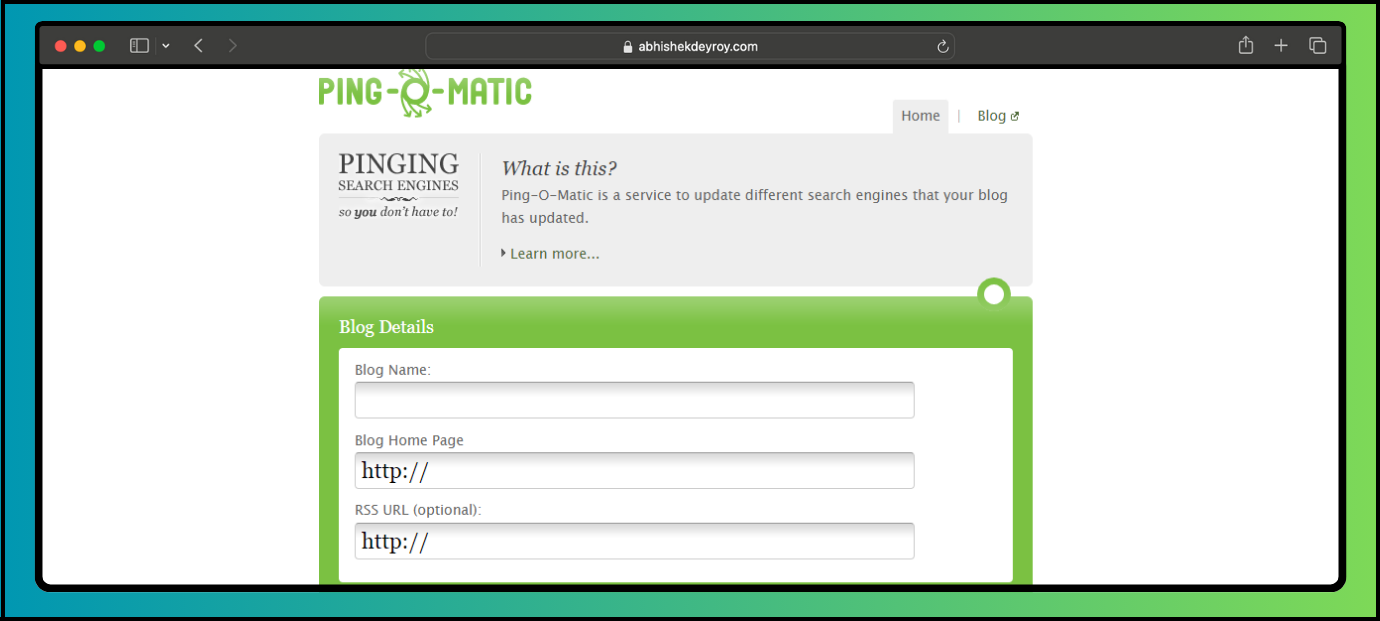Select the Home tab
Viewport: 1380px width, 621px height.
pos(920,116)
